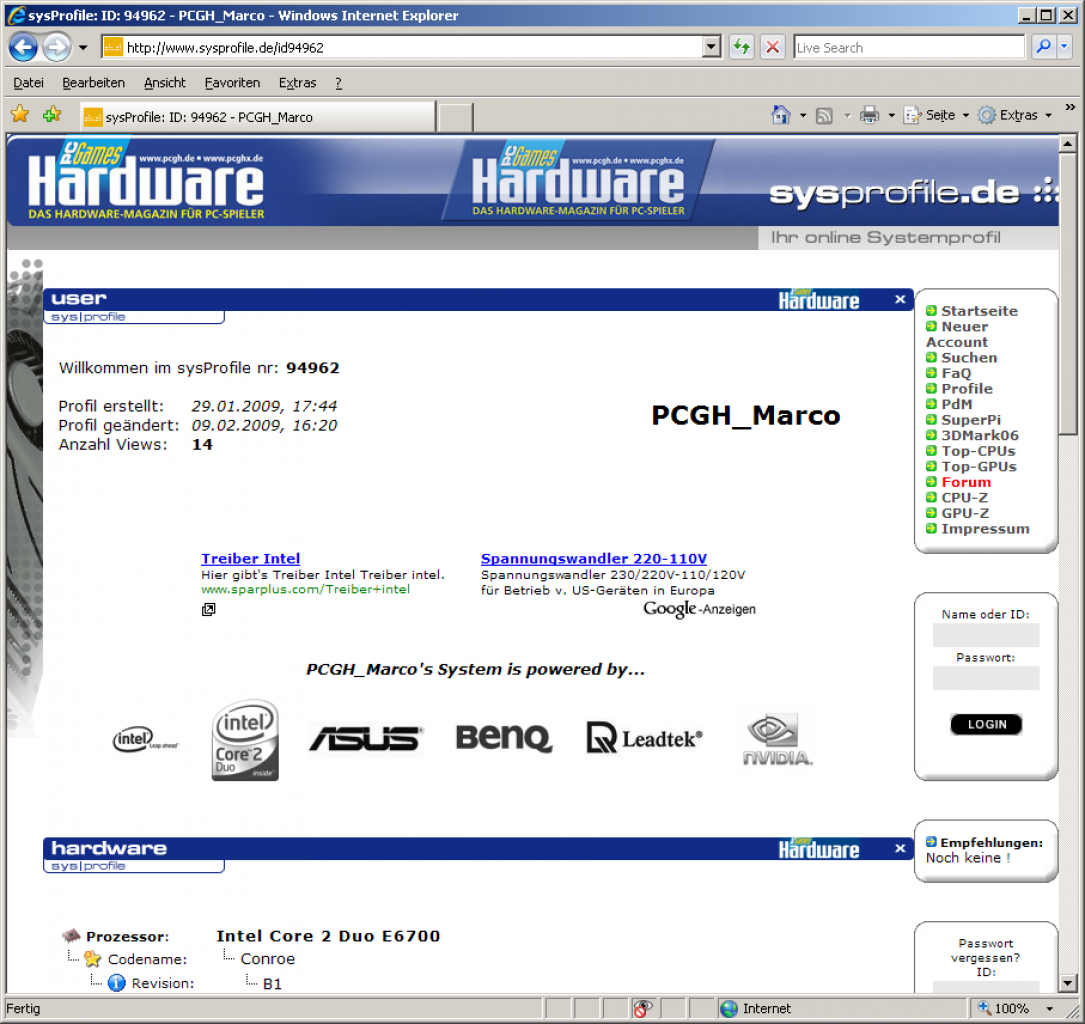Open the Seite toolbar menu
The width and height of the screenshot is (1085, 1024).
[936, 115]
